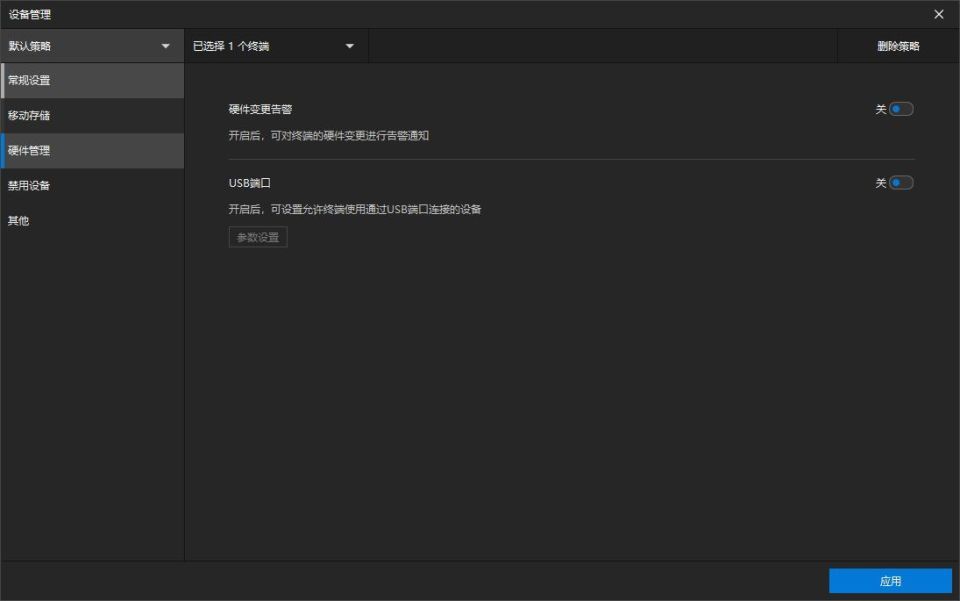
Task: Open the 默认策略 policy dropdown
Action: coord(92,46)
